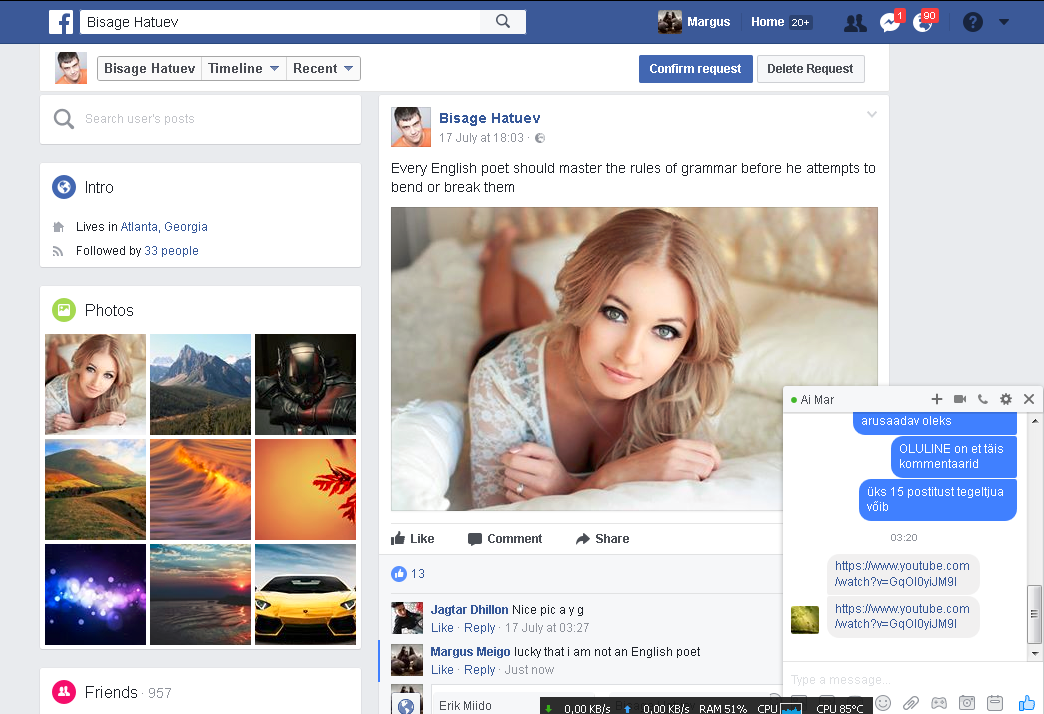Open Jagtar Dhillon's profile link

[469, 609]
